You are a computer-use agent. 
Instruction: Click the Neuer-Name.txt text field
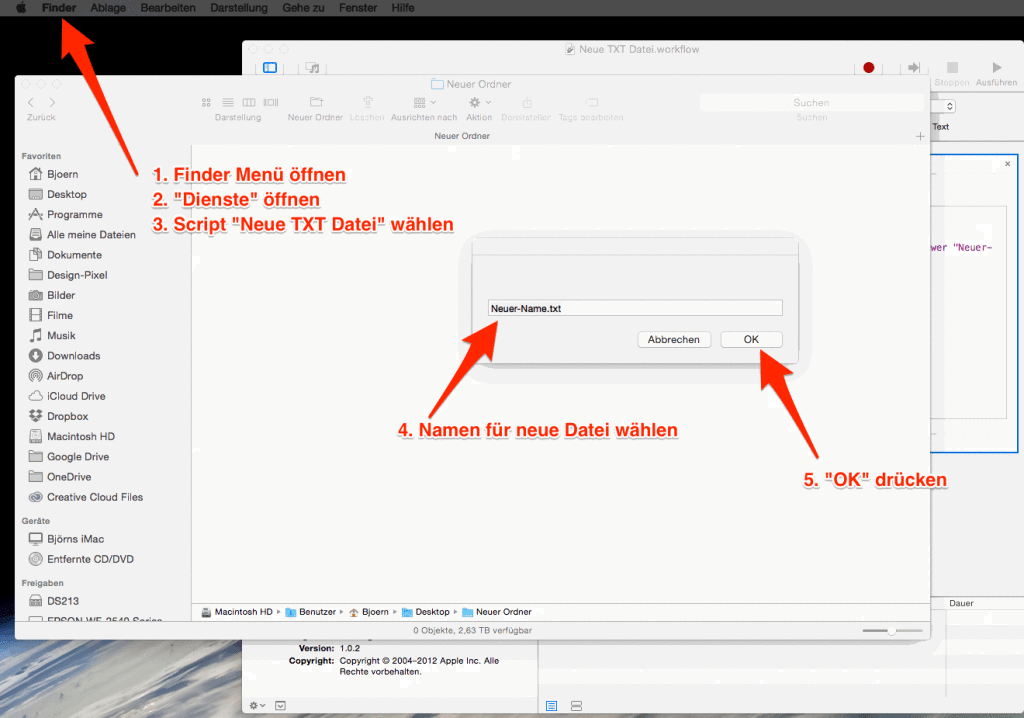point(635,308)
